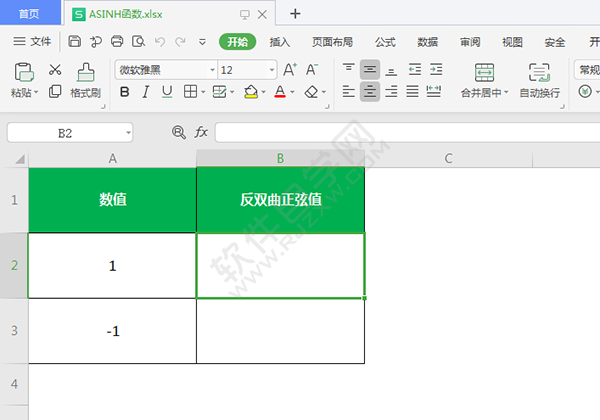600x420 pixels.
Task: Toggle top vertical alignment
Action: coord(348,69)
